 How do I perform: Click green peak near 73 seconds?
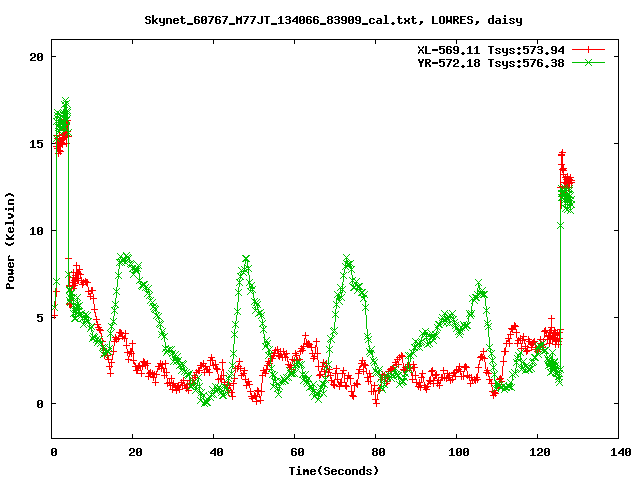(x=347, y=258)
